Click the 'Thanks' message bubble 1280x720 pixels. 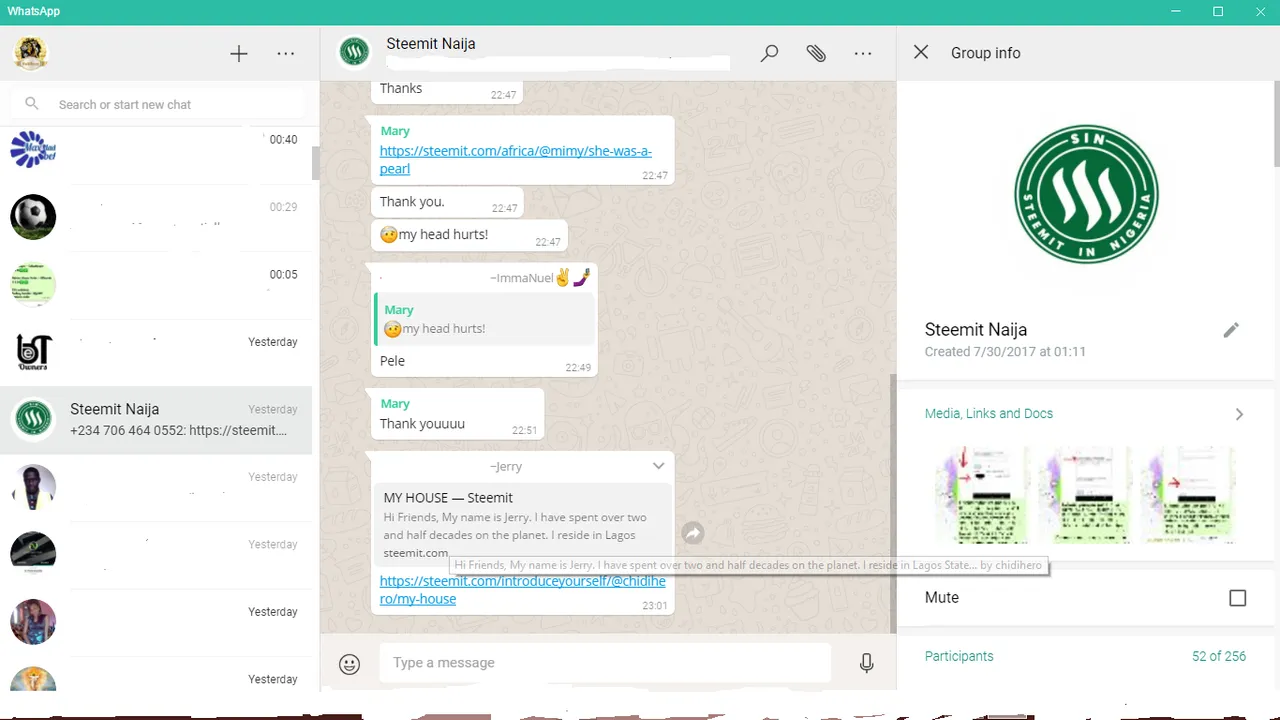pos(447,90)
